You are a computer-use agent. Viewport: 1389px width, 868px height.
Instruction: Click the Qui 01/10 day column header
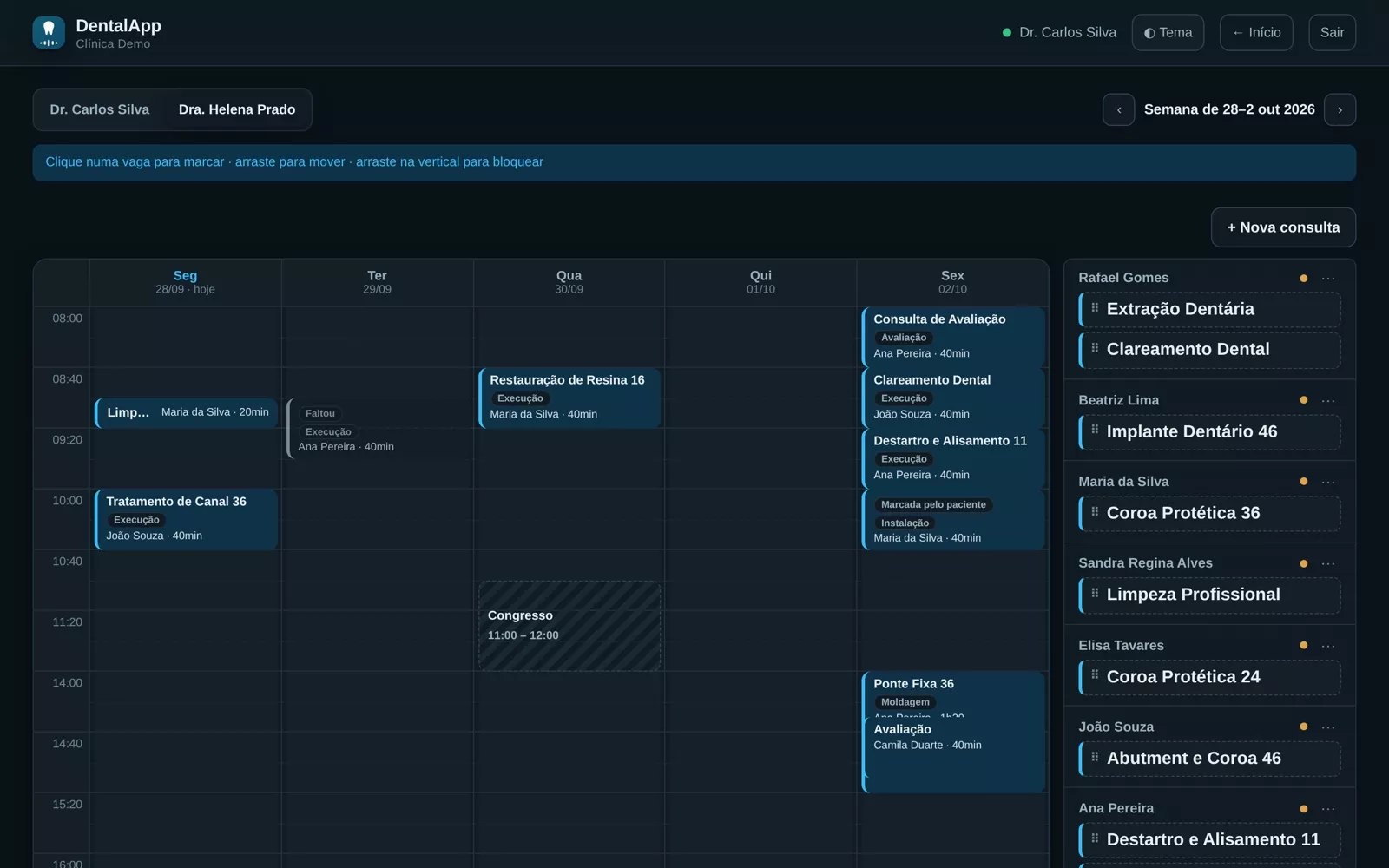click(760, 282)
